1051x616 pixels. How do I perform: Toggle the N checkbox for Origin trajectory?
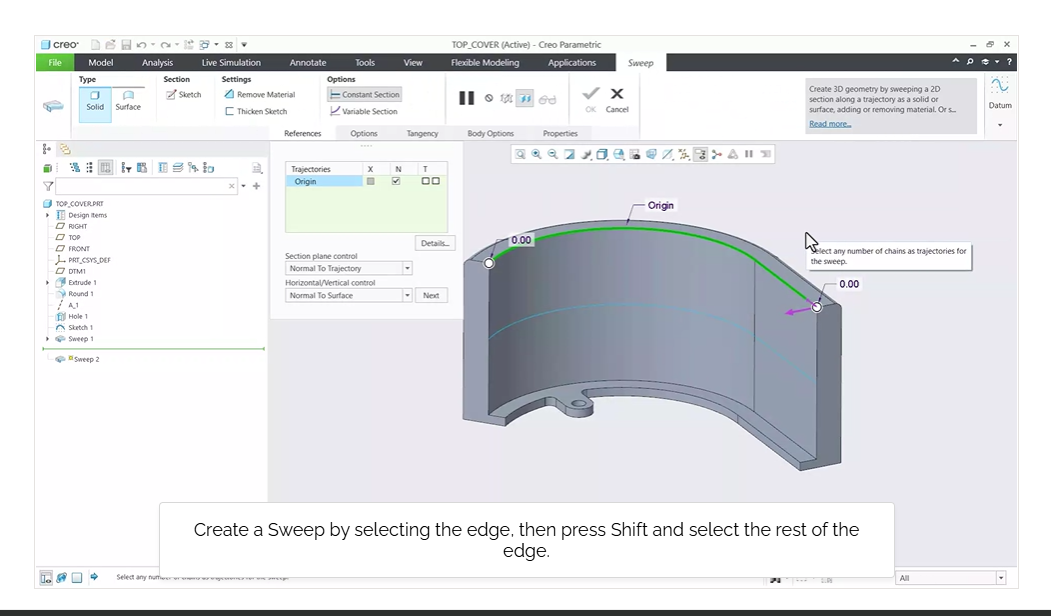click(x=397, y=181)
